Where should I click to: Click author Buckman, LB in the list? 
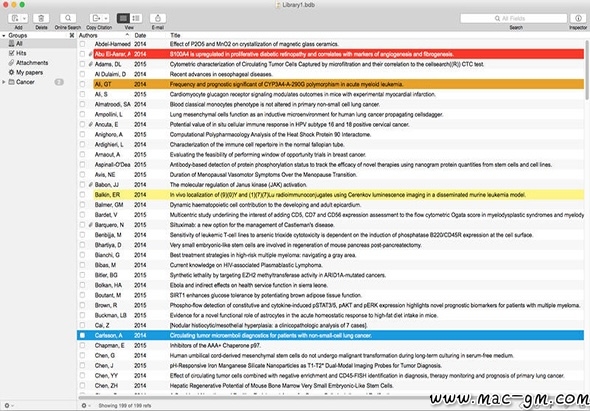click(111, 315)
